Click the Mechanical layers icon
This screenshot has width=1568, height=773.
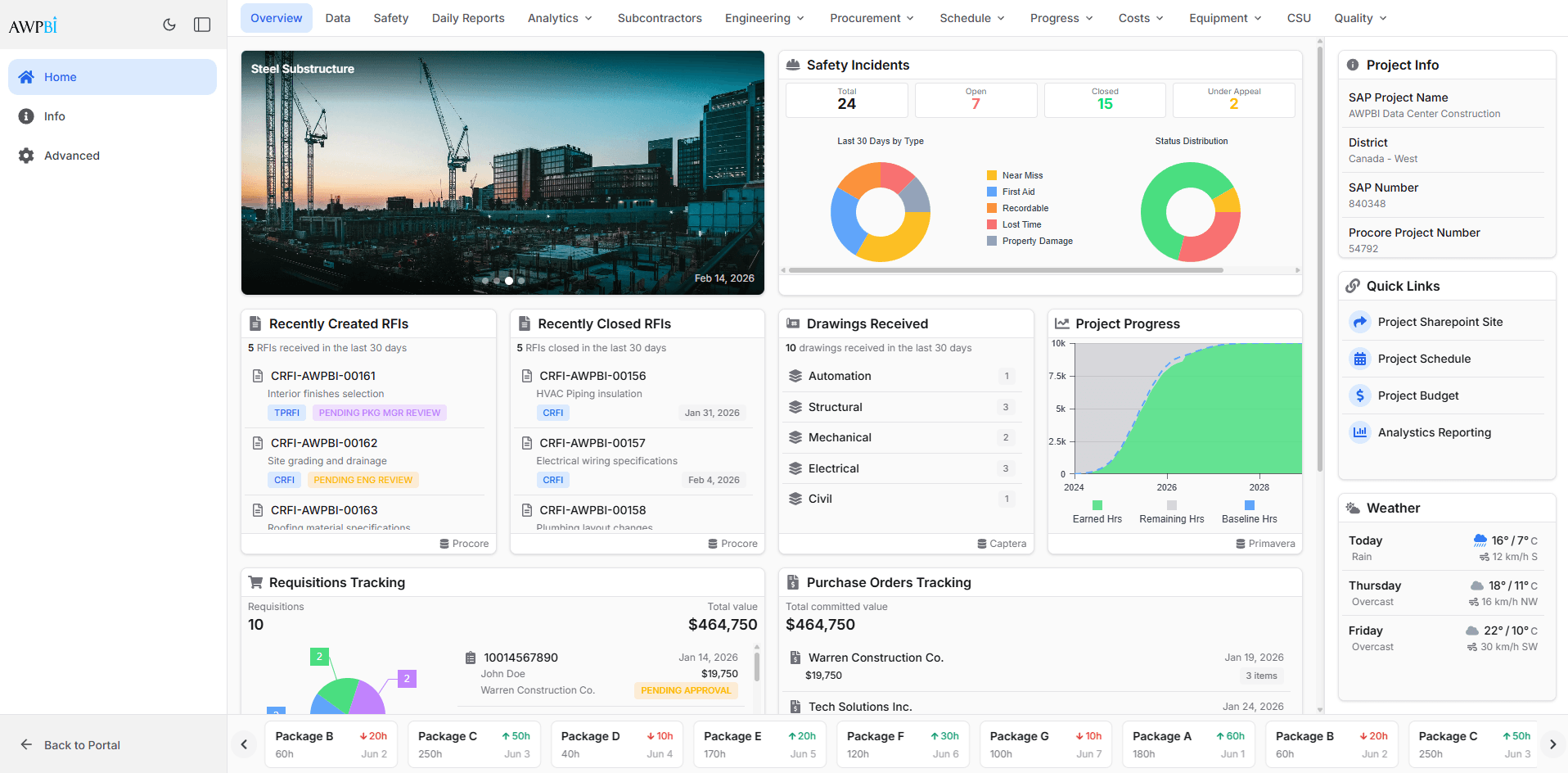795,437
